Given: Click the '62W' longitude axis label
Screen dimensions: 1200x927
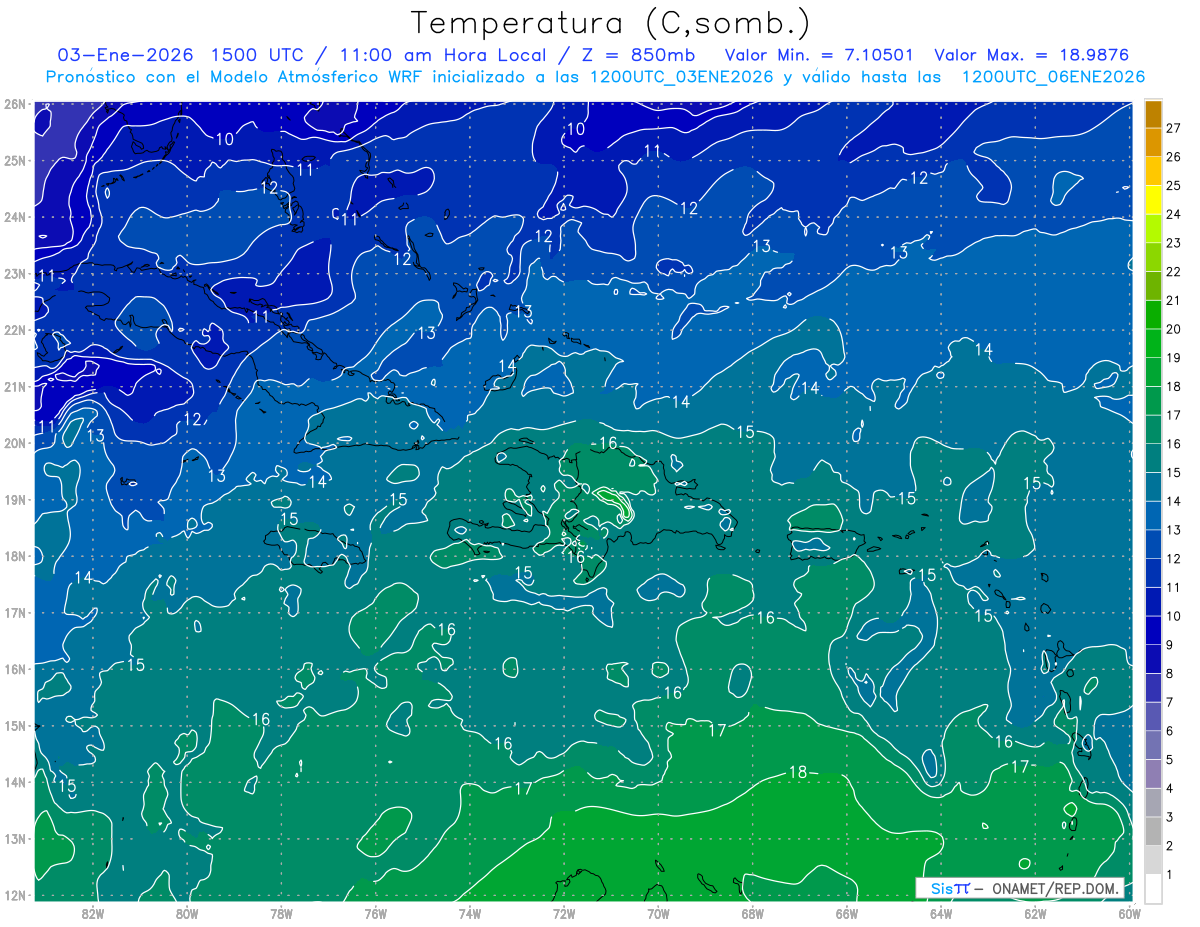Looking at the screenshot, I should coord(1035,913).
